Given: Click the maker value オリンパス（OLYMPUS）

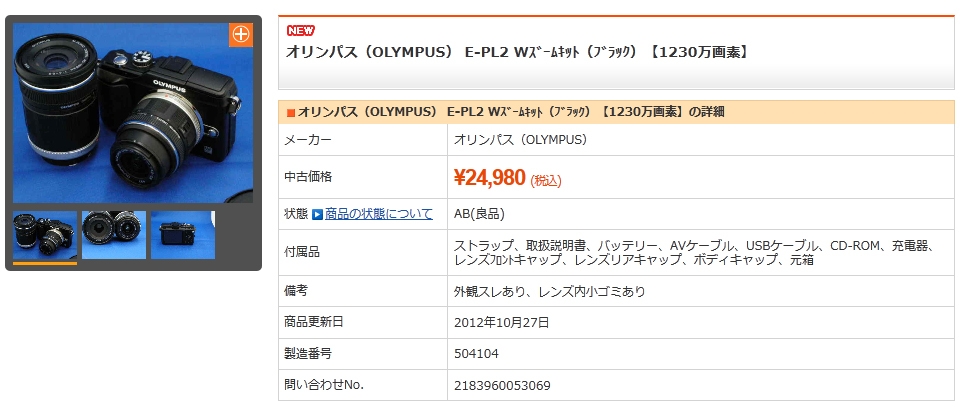Looking at the screenshot, I should coord(520,140).
